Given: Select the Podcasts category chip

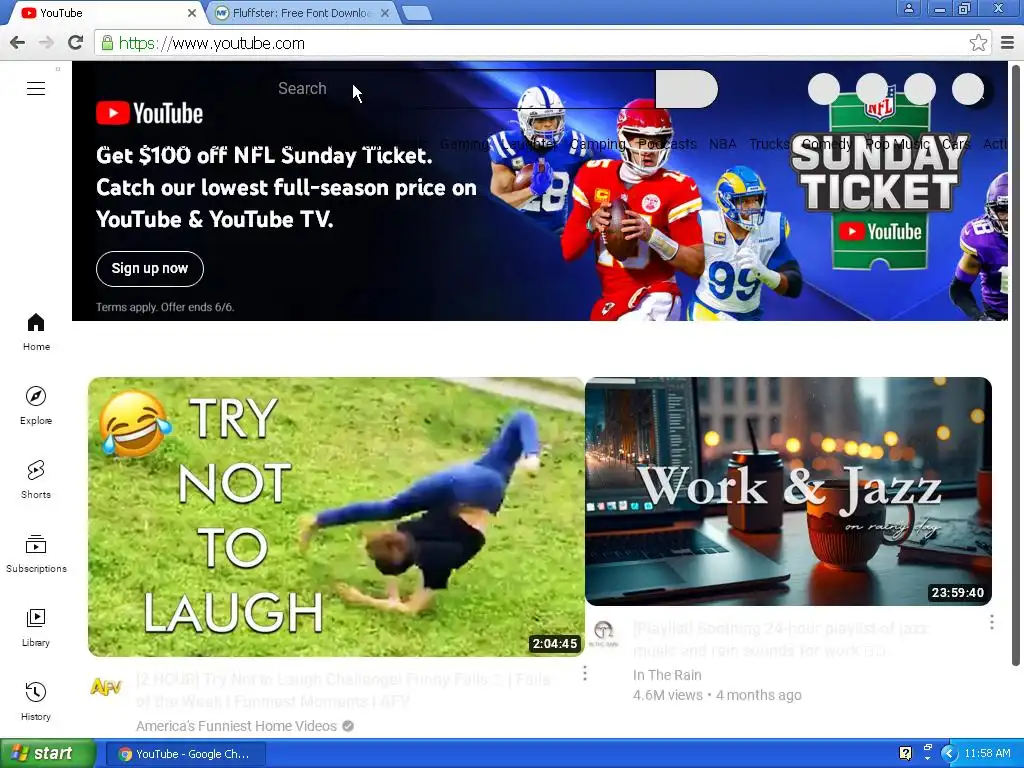Looking at the screenshot, I should pos(667,144).
